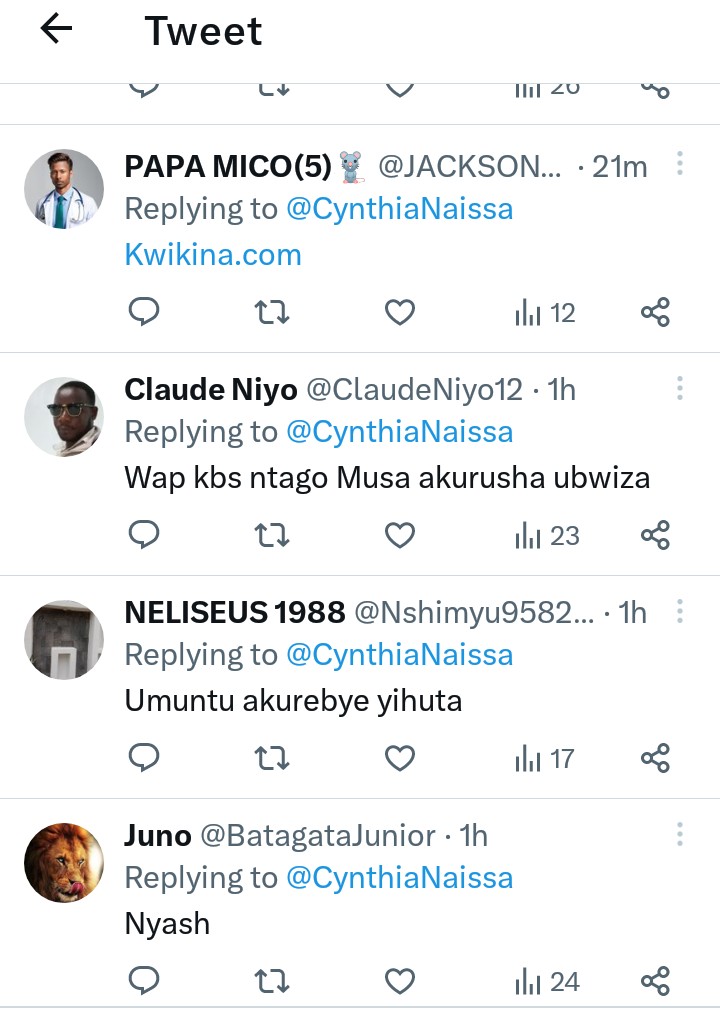The image size is (720, 1011).
Task: Open the Kwikina.com link
Action: (213, 255)
